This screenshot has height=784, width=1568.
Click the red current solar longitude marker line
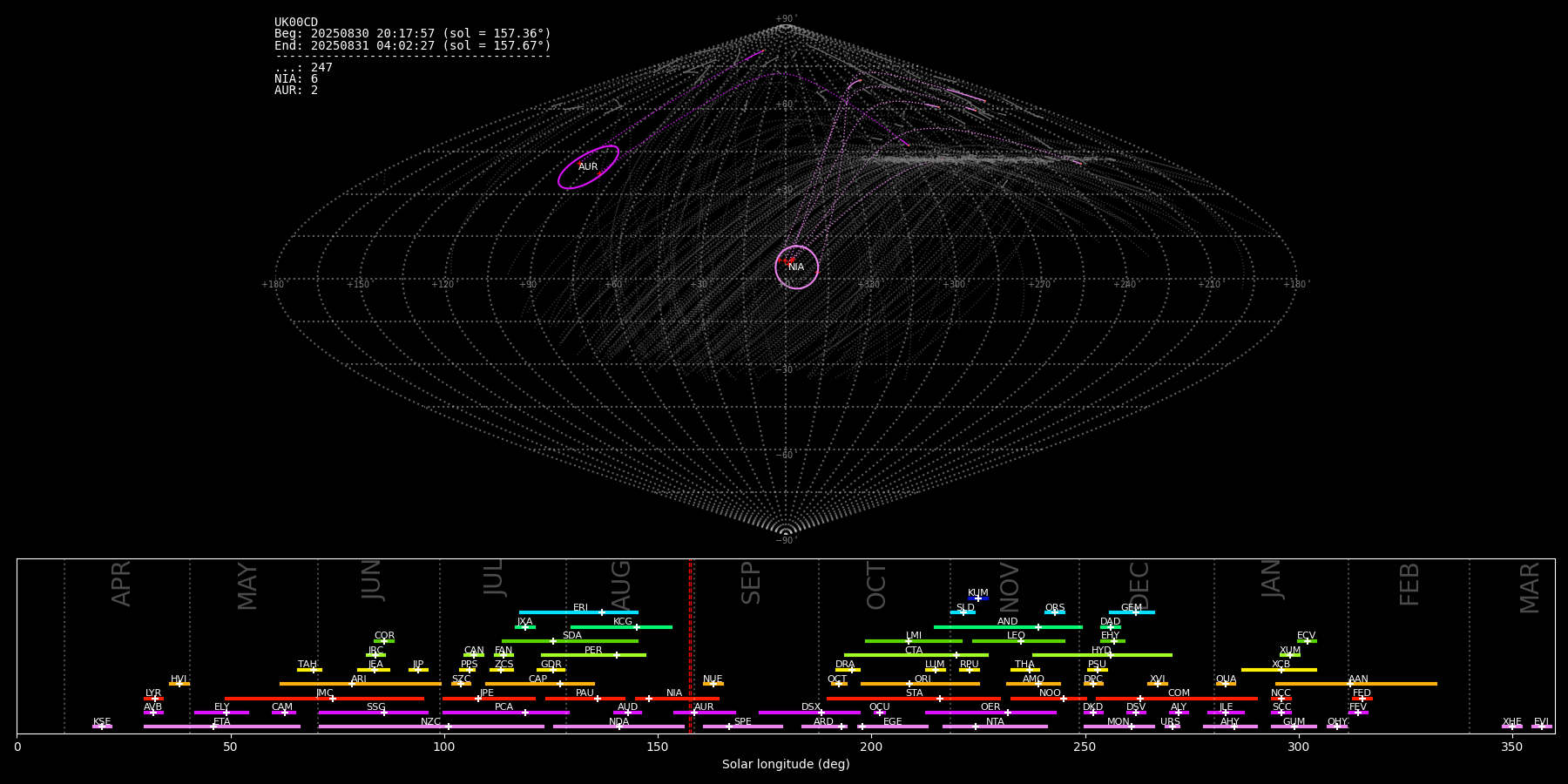point(690,645)
